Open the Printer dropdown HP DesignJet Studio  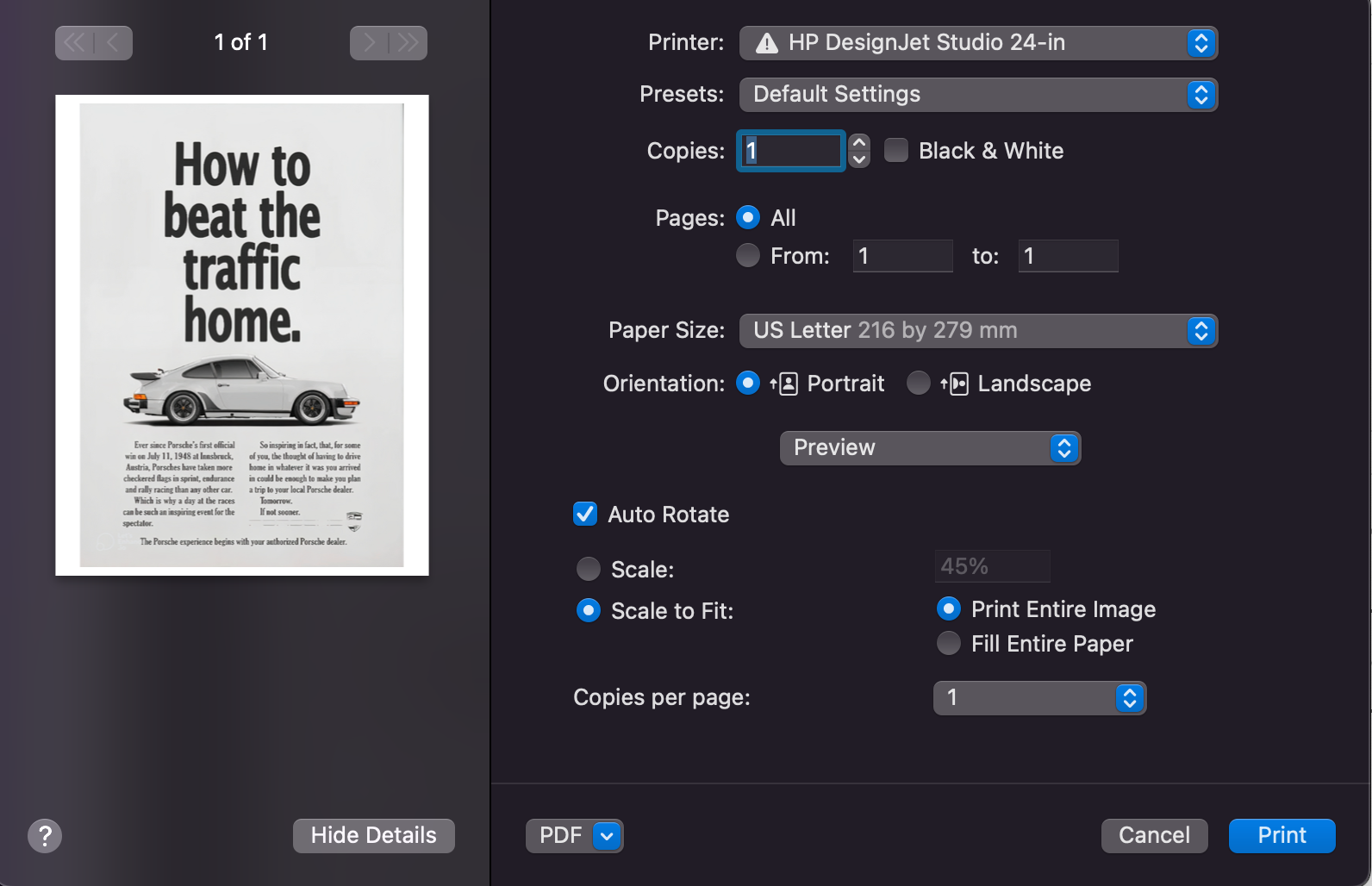(978, 43)
